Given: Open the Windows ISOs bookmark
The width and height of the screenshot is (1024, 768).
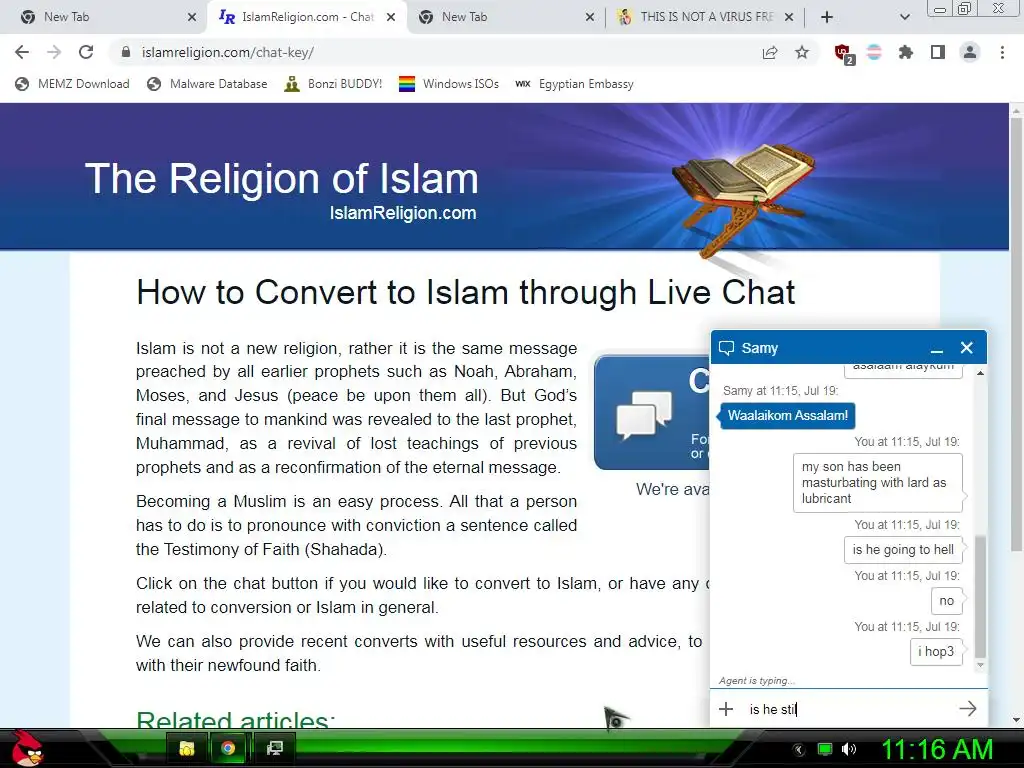Looking at the screenshot, I should 449,84.
